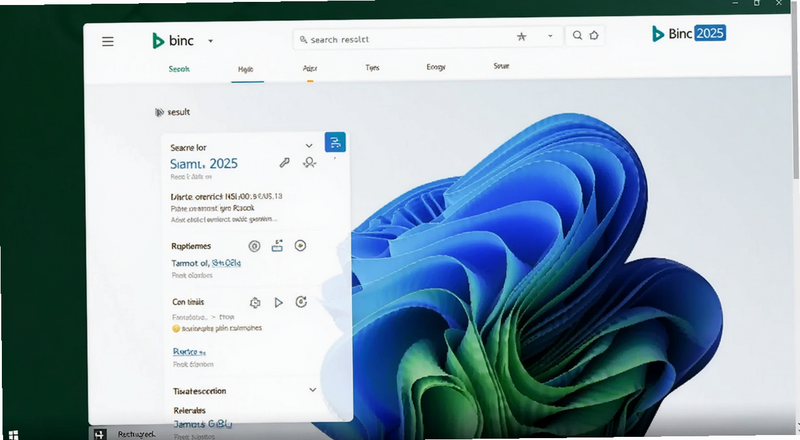Screen dimensions: 800x440
Task: Click the person icon beside Siamı. 2025
Action: click(x=309, y=163)
